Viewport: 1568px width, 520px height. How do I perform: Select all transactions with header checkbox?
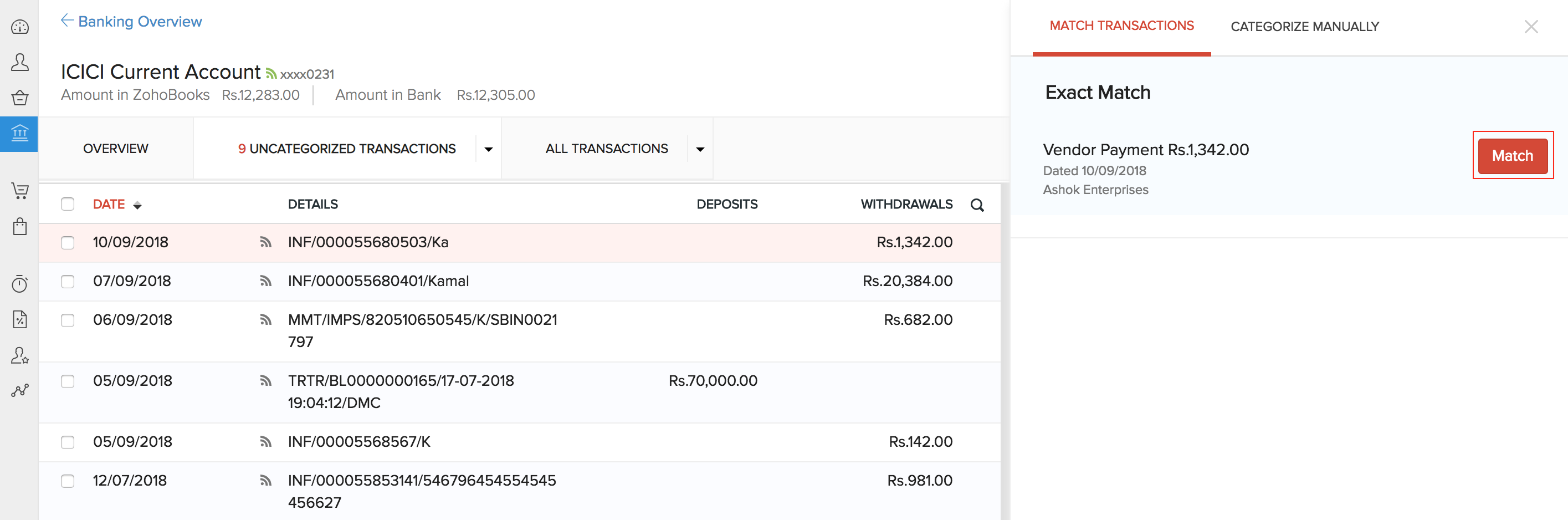[x=68, y=204]
